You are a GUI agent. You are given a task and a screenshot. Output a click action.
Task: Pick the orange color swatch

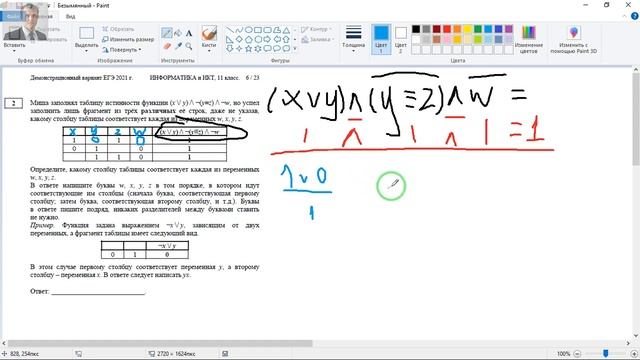point(458,29)
